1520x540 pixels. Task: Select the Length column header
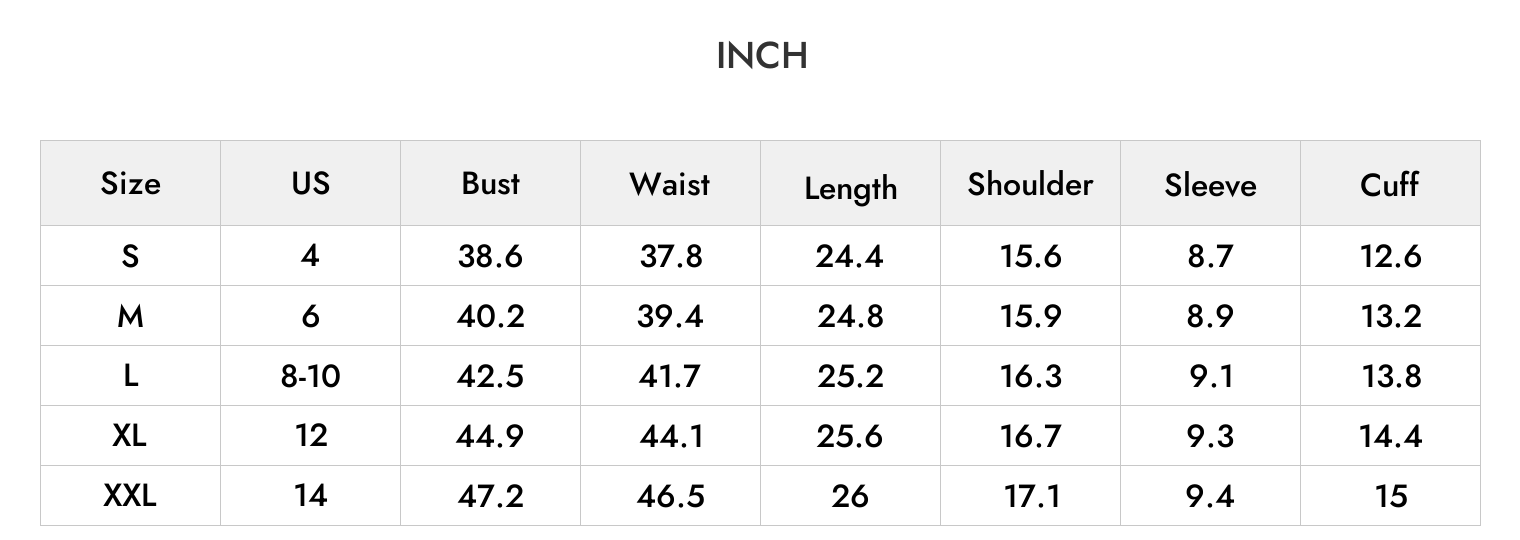850,189
